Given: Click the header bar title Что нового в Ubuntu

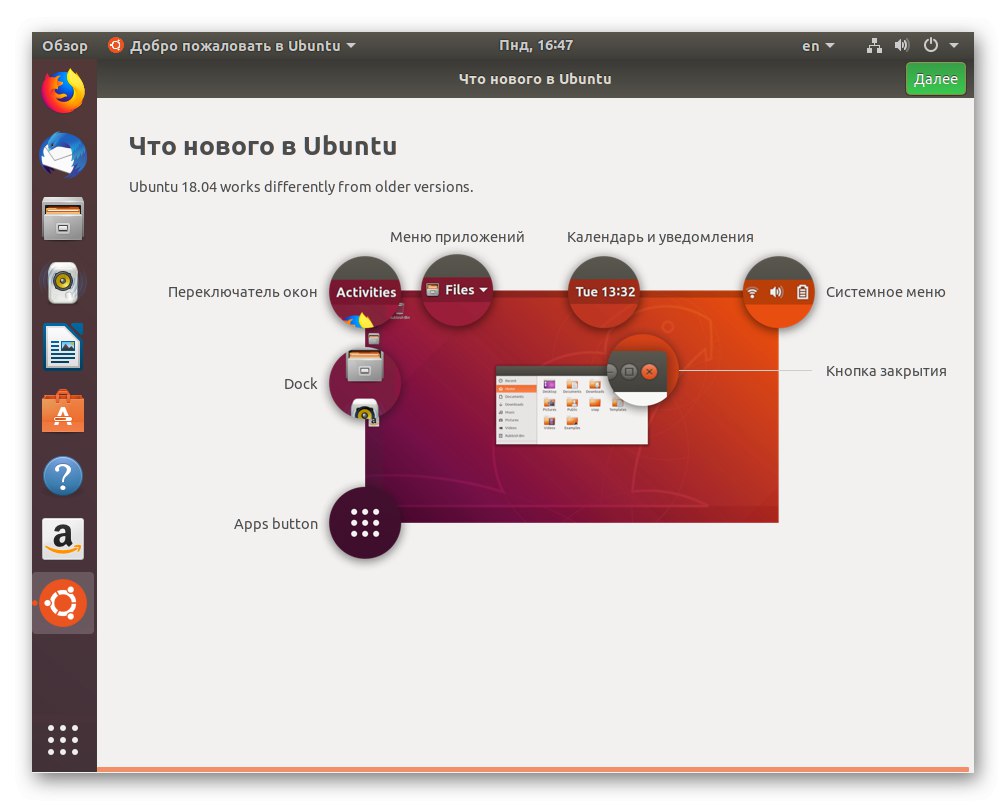Looking at the screenshot, I should [x=535, y=79].
